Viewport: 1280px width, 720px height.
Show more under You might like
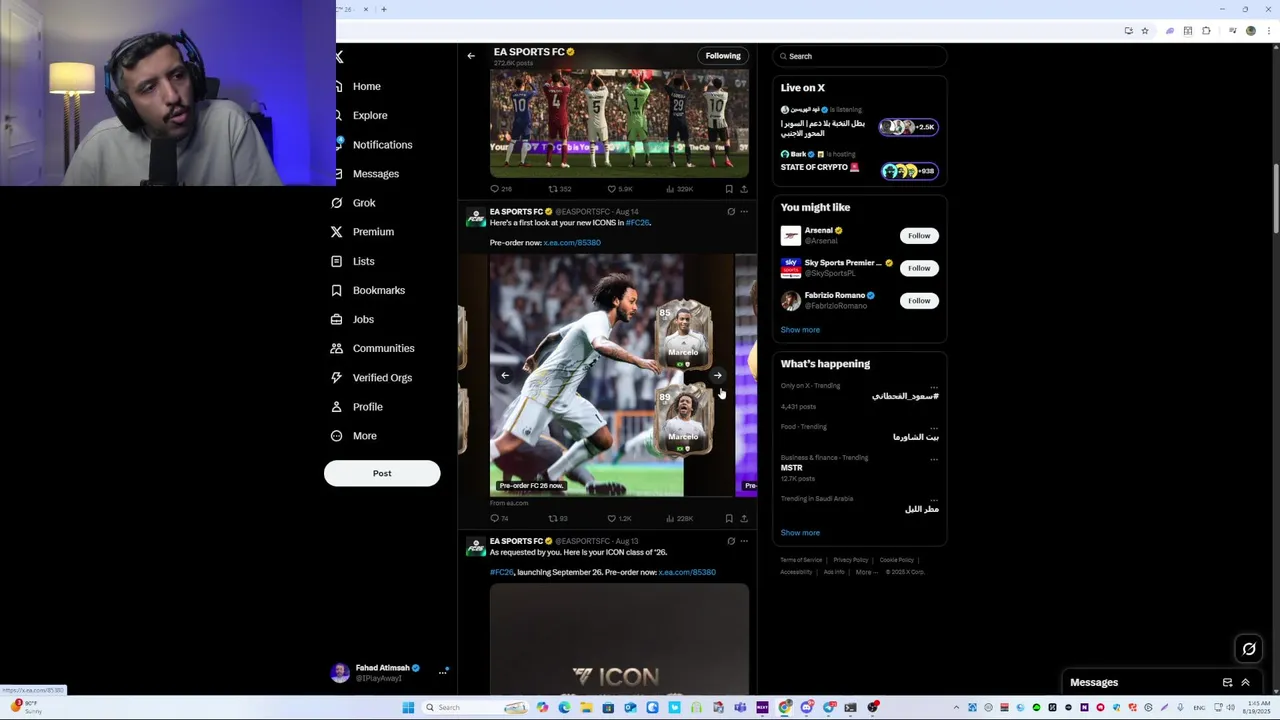800,330
